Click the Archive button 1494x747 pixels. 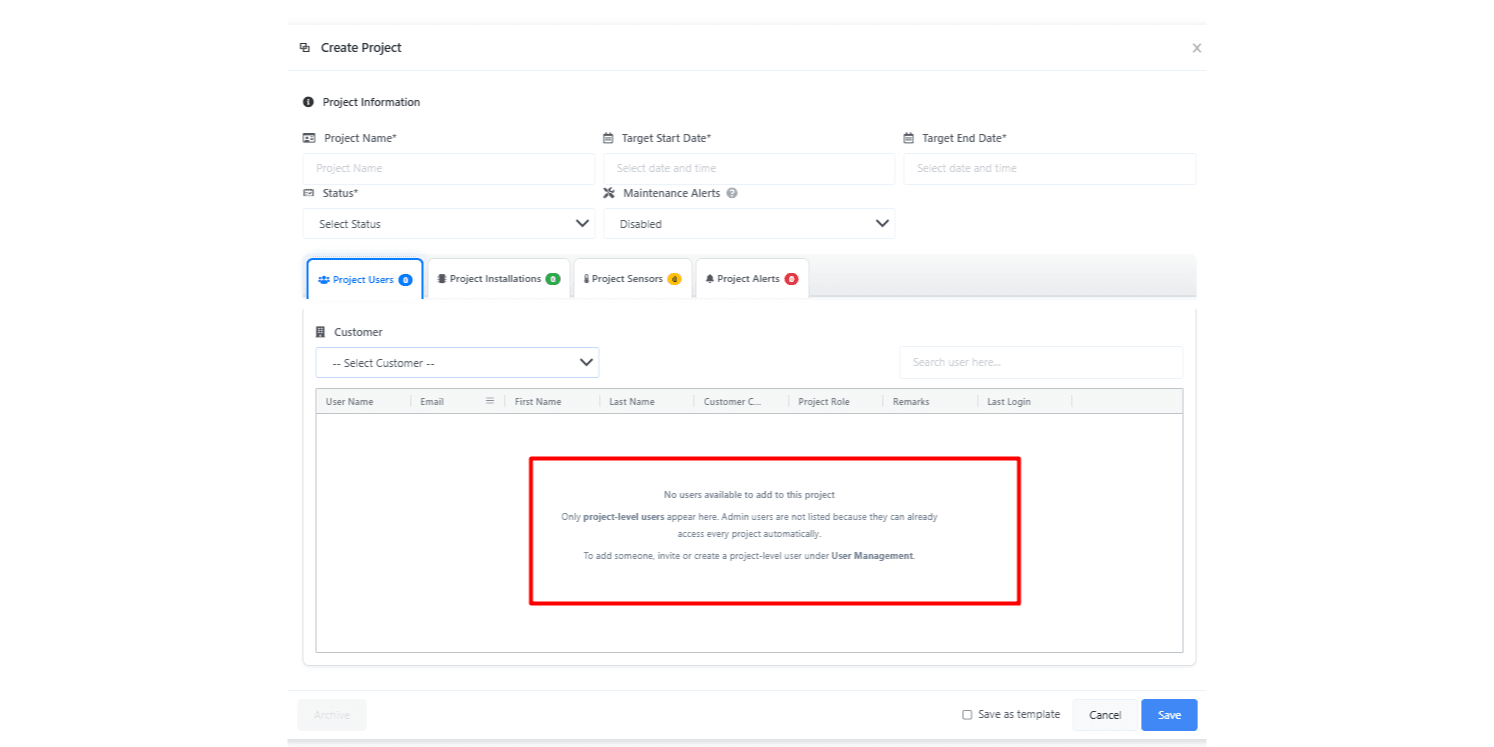tap(332, 715)
